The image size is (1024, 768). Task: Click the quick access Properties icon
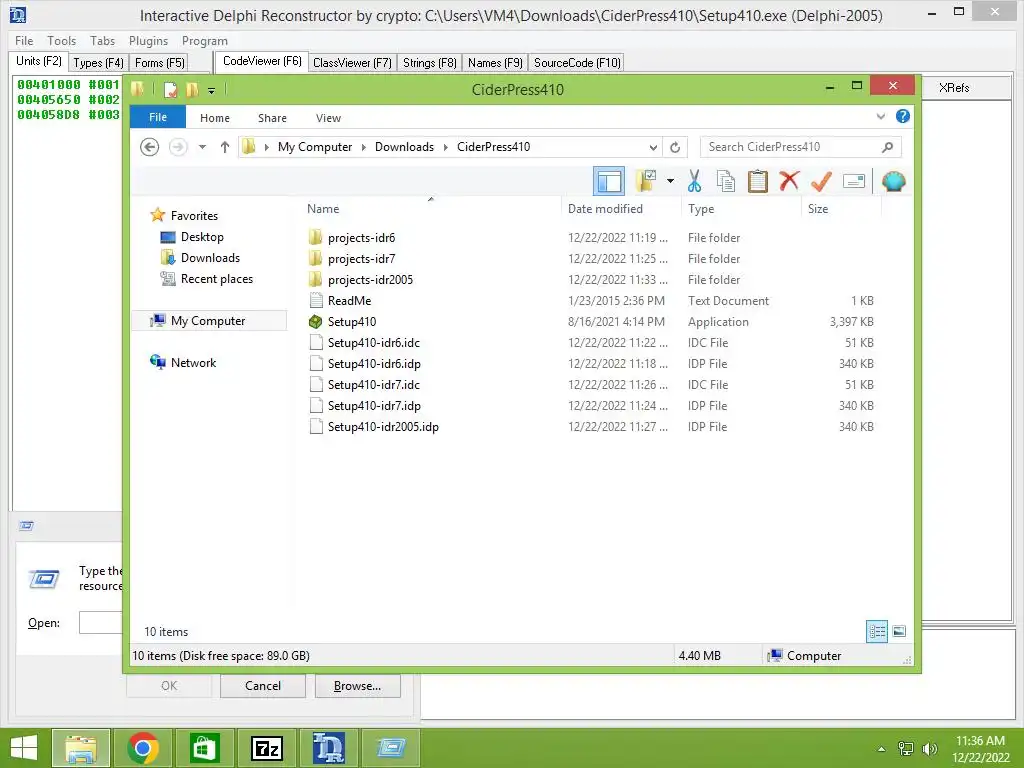(x=170, y=89)
